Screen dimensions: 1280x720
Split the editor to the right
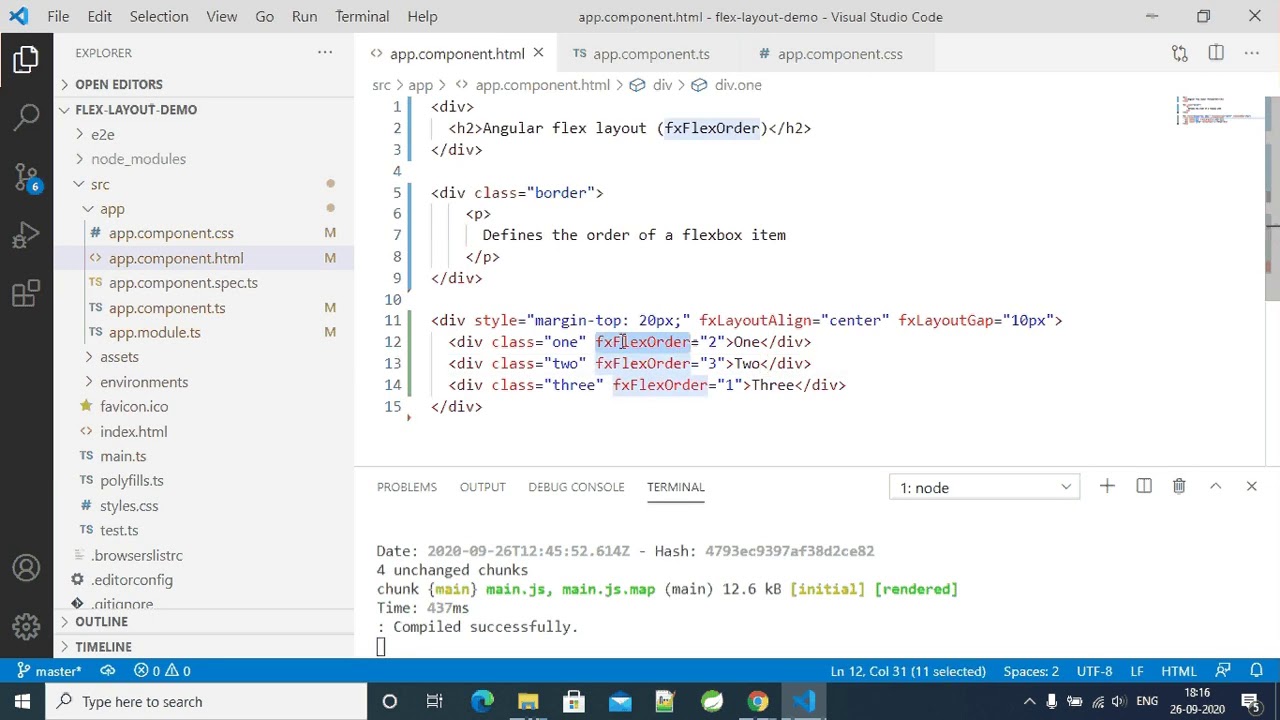pyautogui.click(x=1216, y=54)
